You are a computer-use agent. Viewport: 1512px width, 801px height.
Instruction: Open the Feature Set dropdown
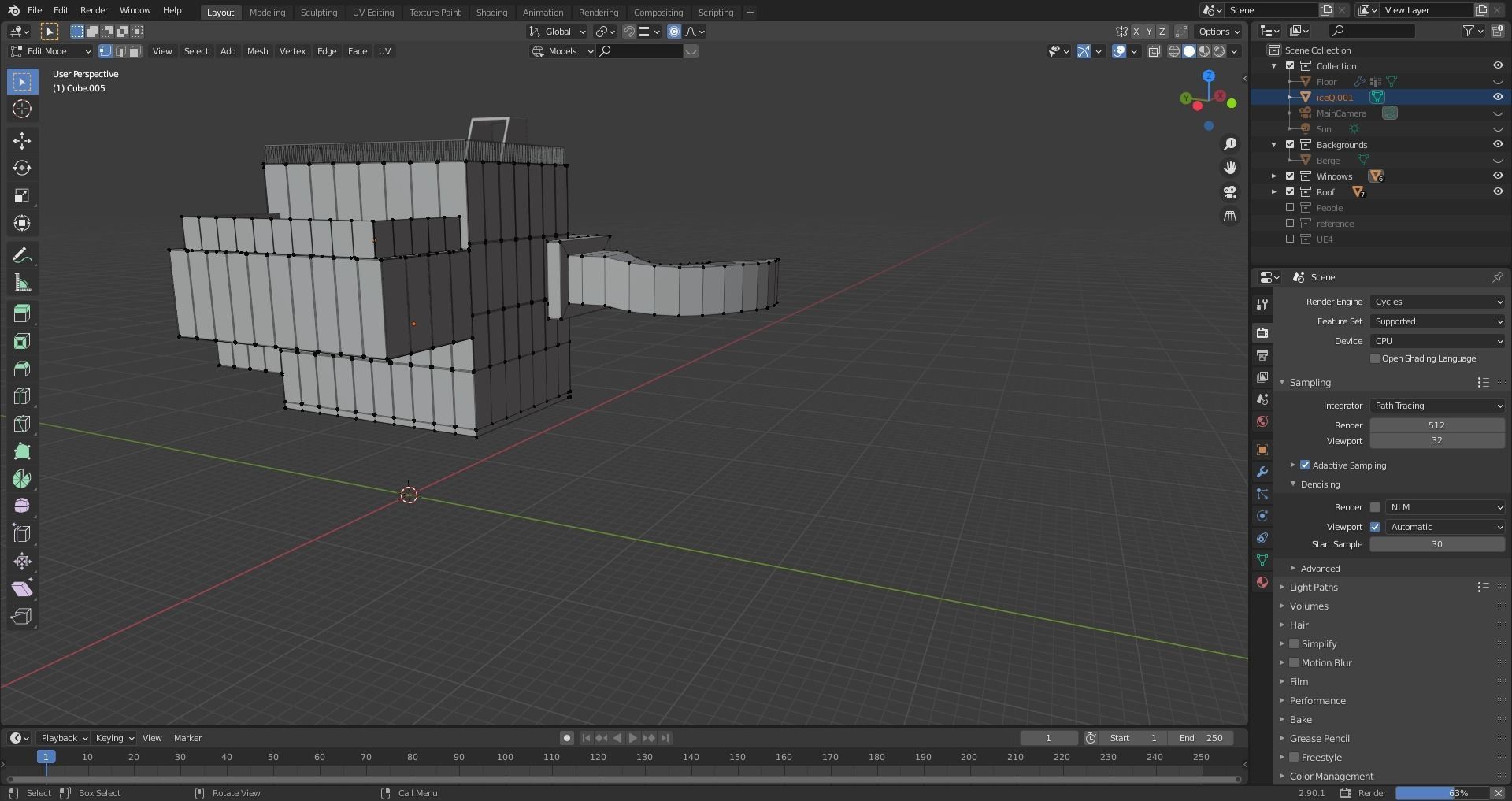coord(1438,322)
